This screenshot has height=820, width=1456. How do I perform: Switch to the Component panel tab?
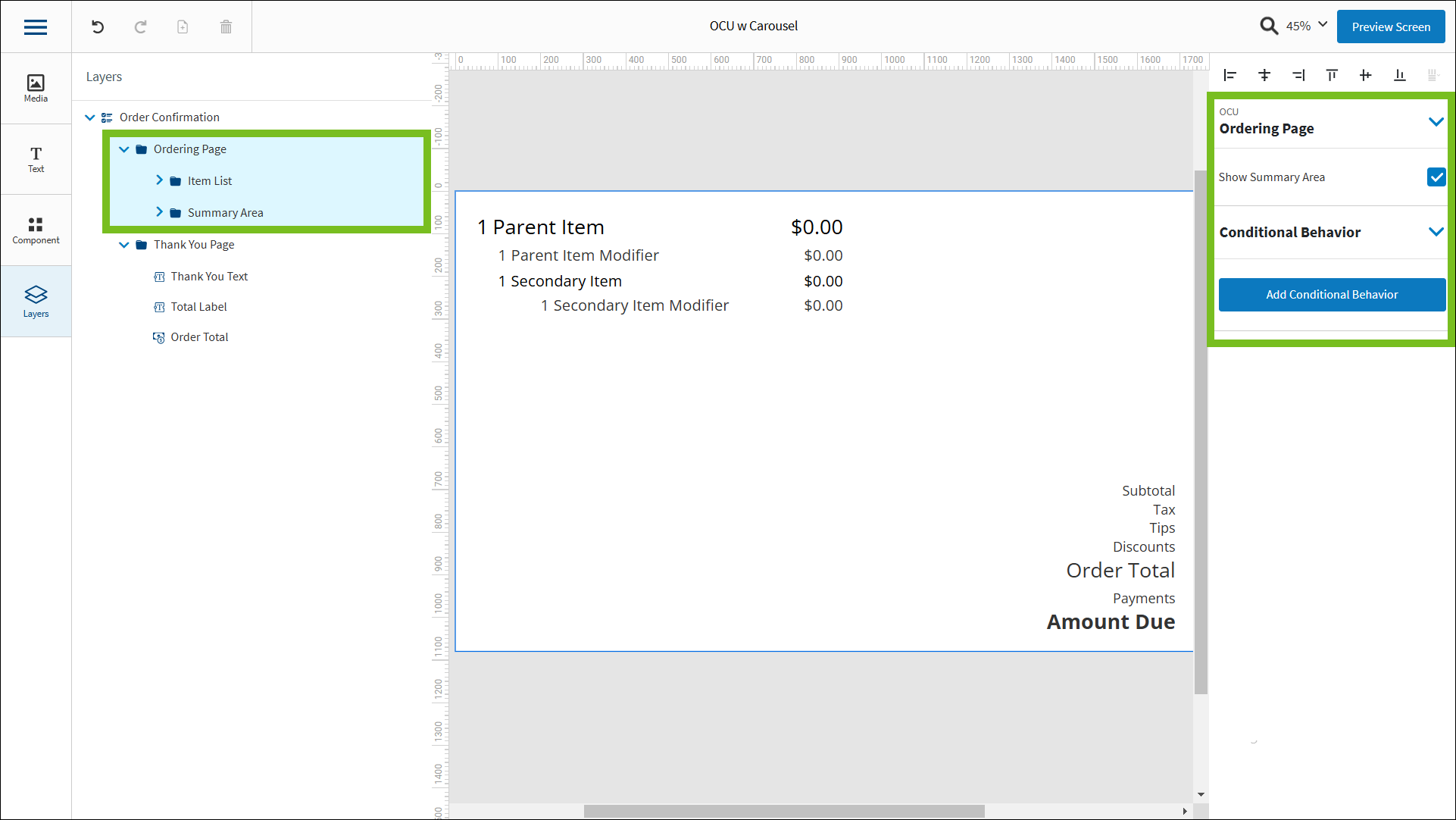[x=36, y=230]
